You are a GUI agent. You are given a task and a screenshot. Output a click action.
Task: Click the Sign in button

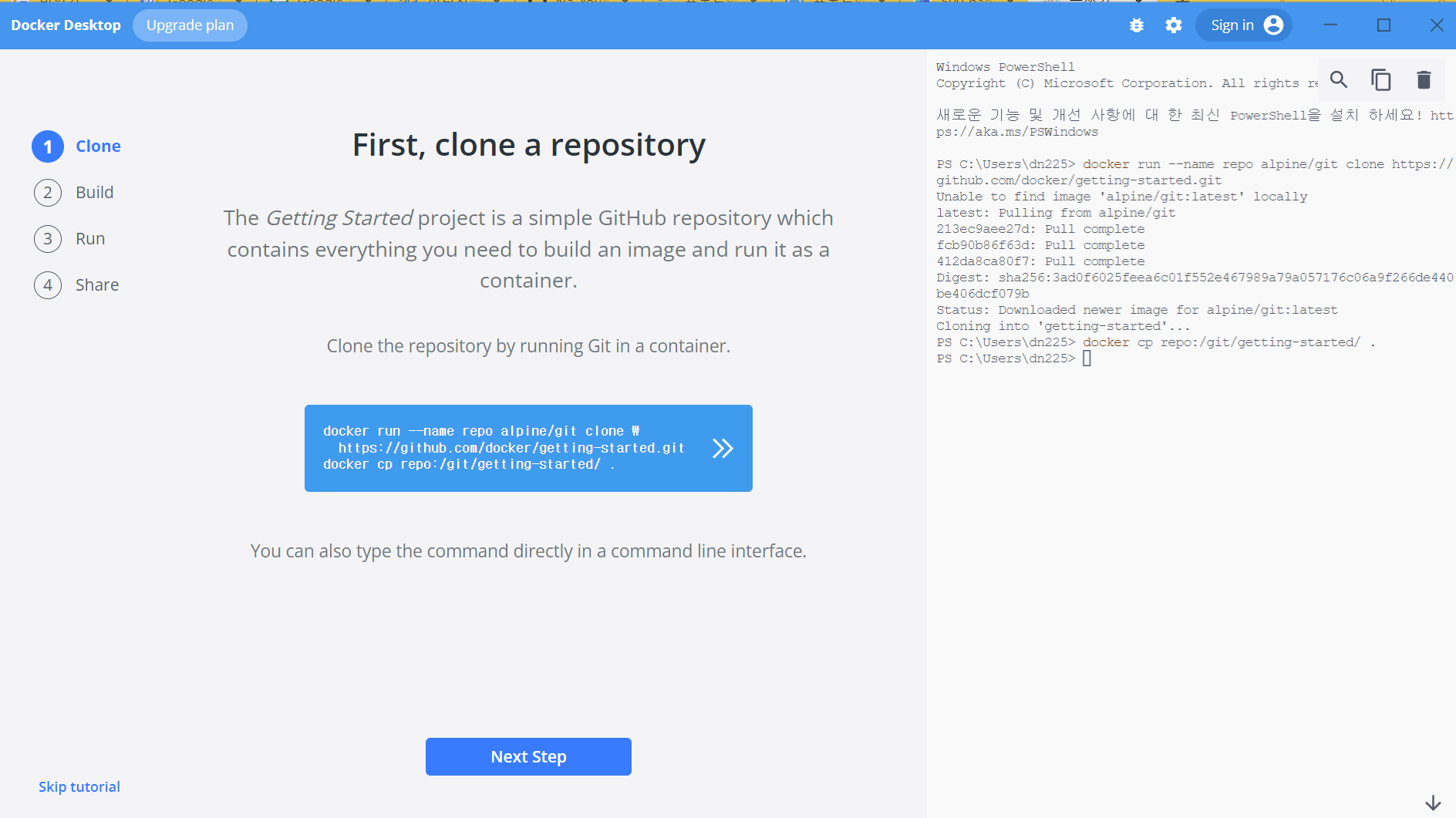1244,25
